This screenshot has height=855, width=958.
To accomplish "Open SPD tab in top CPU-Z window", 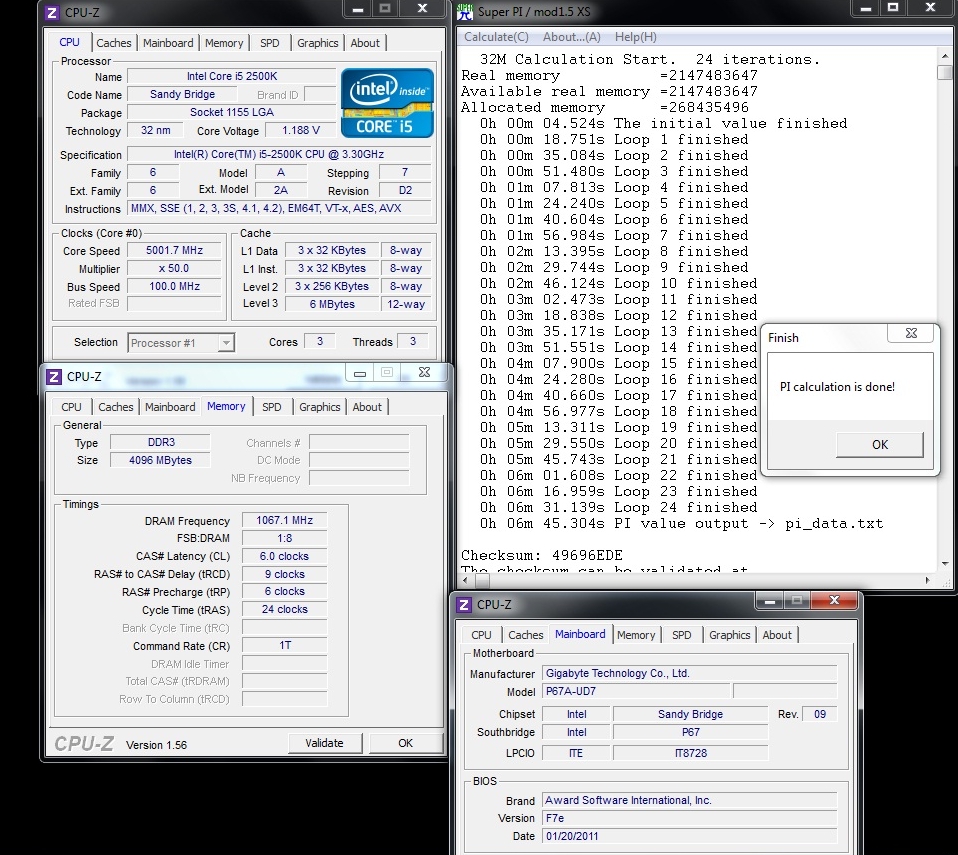I will (269, 43).
